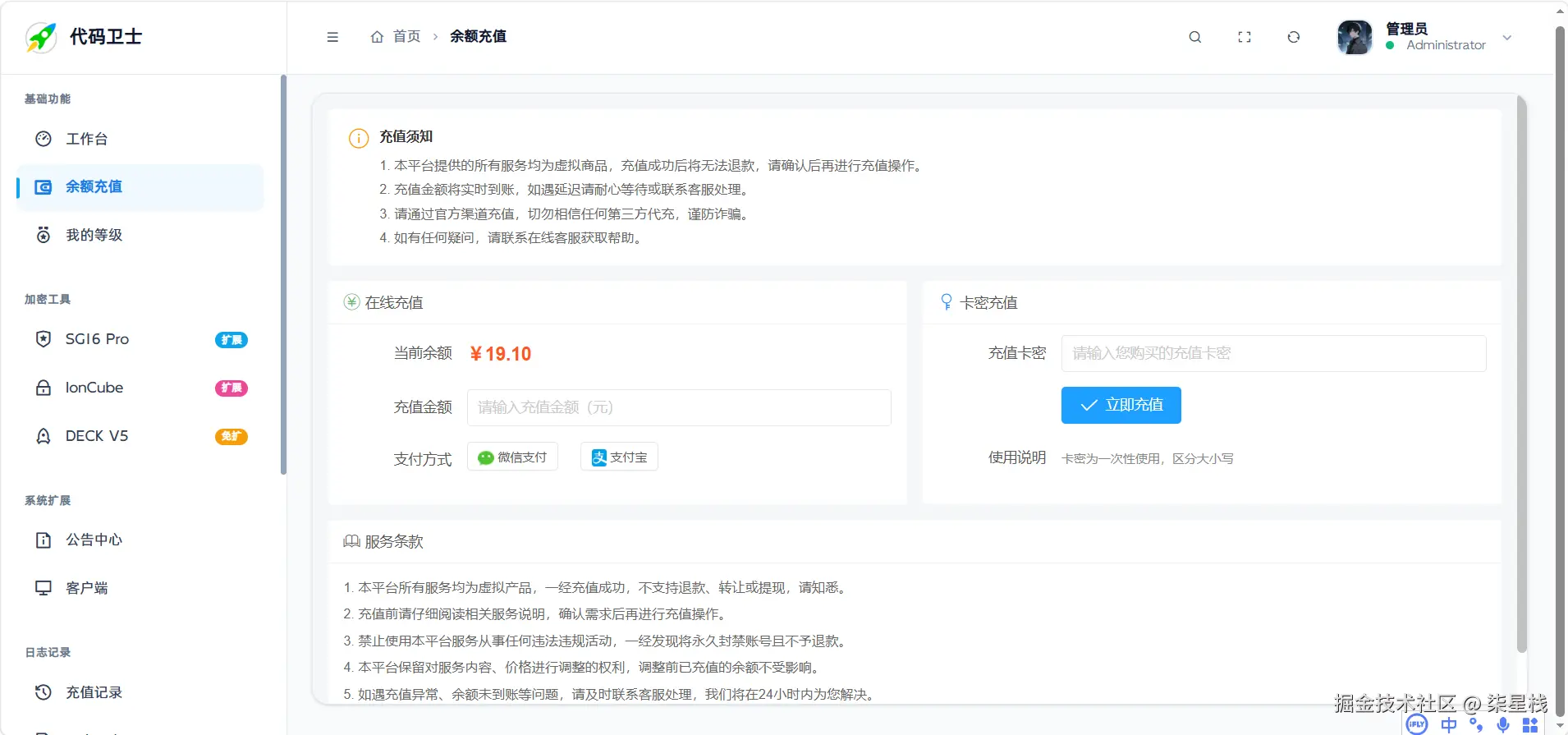This screenshot has width=1568, height=735.
Task: Click the pink 扩展 badge on IonCube
Action: pyautogui.click(x=232, y=388)
